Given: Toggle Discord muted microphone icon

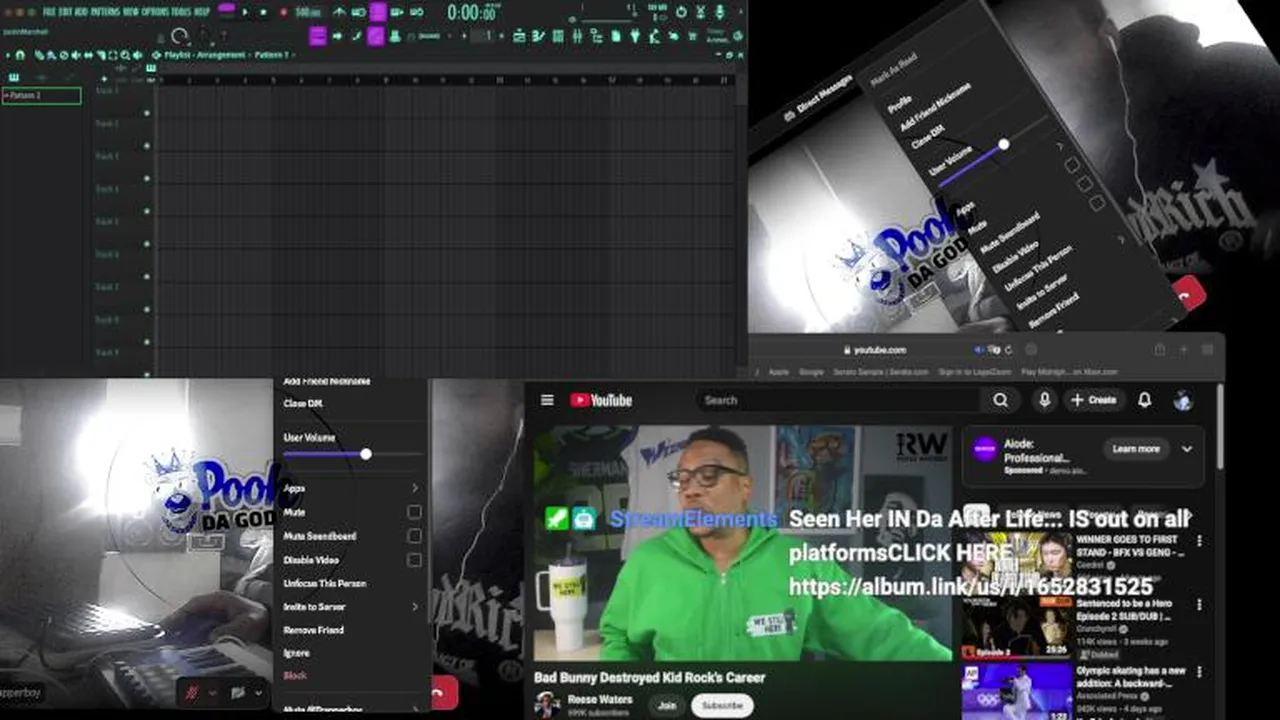Looking at the screenshot, I should pos(192,692).
